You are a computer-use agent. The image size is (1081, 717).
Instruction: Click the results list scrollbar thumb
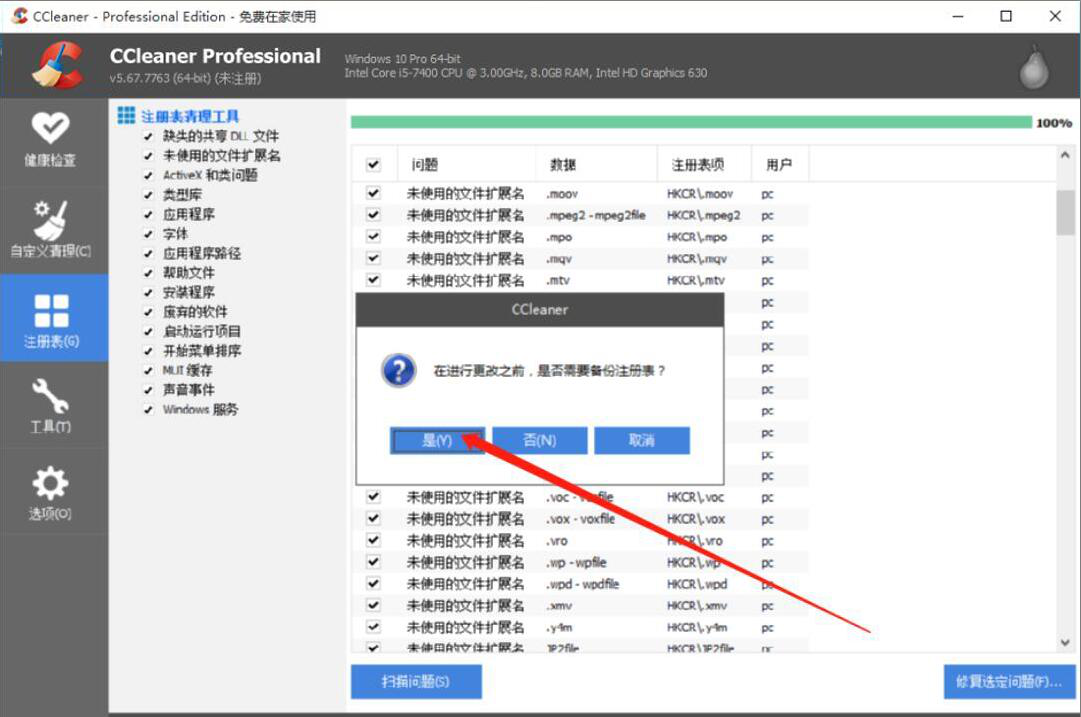click(x=1065, y=213)
